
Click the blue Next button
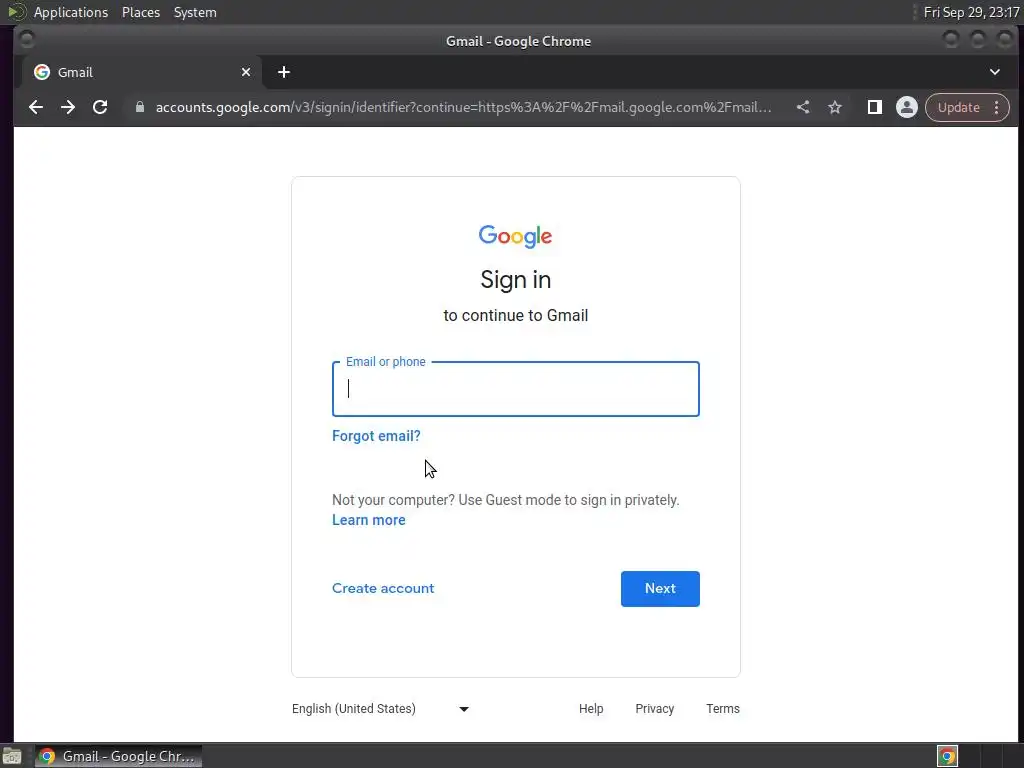tap(660, 588)
